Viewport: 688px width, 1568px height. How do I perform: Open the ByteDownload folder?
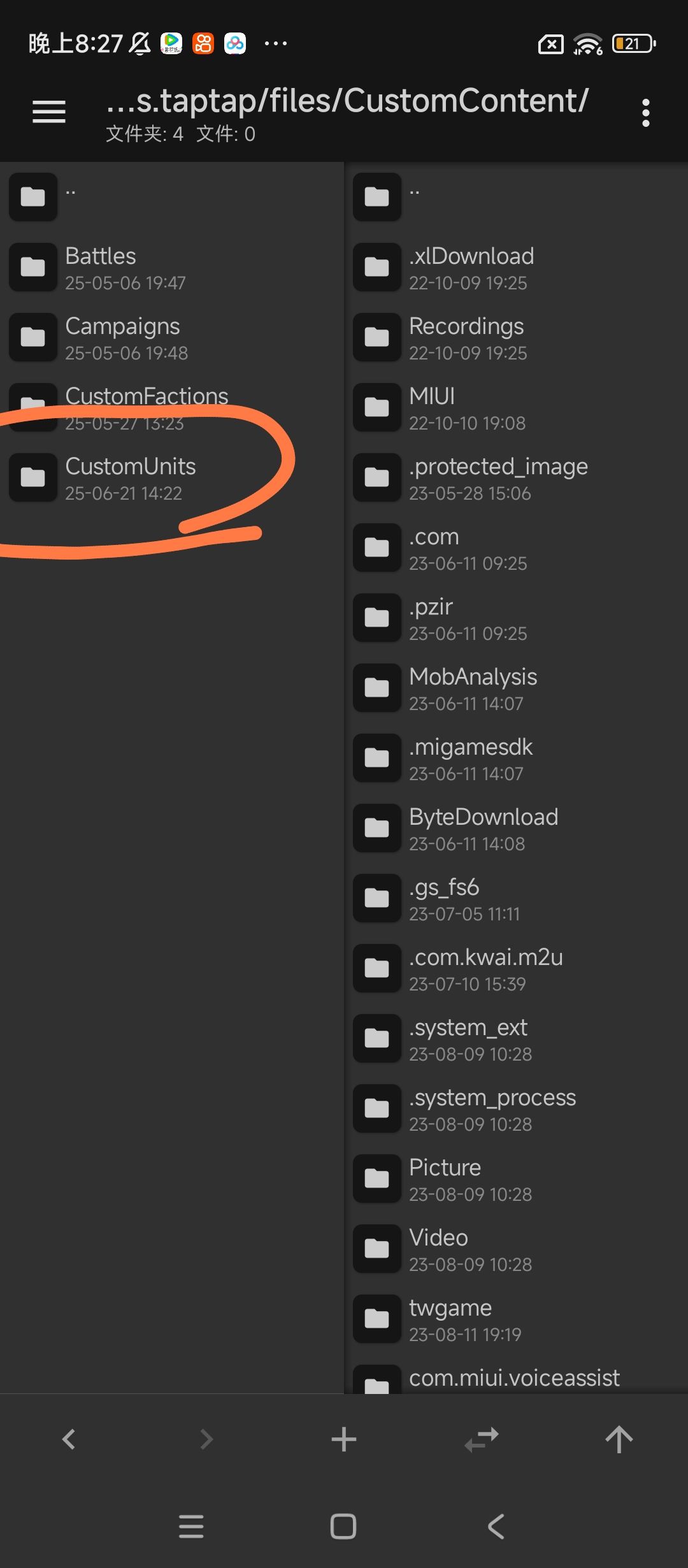484,828
